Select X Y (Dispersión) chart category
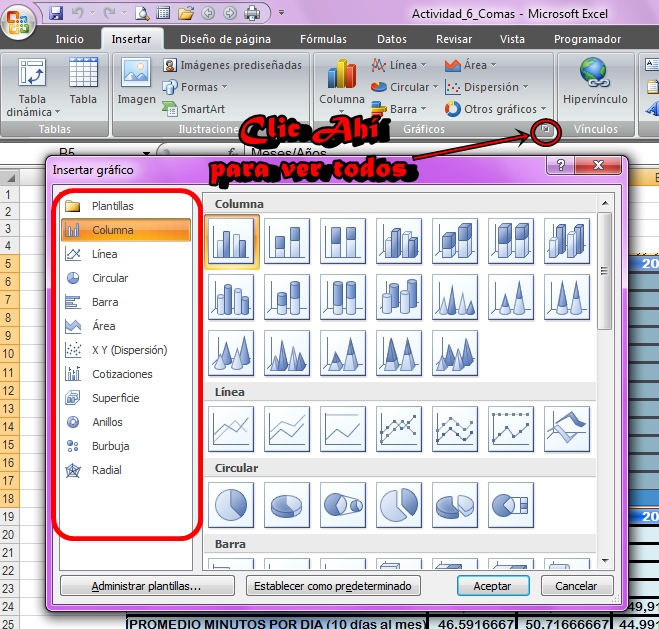This screenshot has height=629, width=659. coord(126,350)
